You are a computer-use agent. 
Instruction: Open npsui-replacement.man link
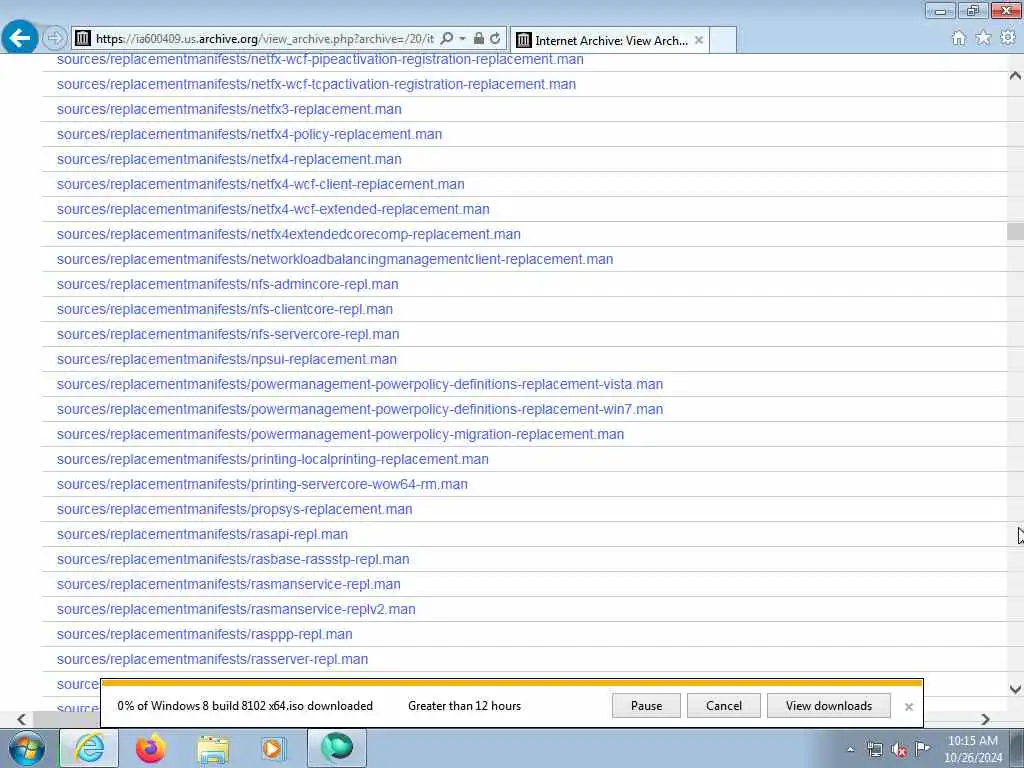[227, 359]
